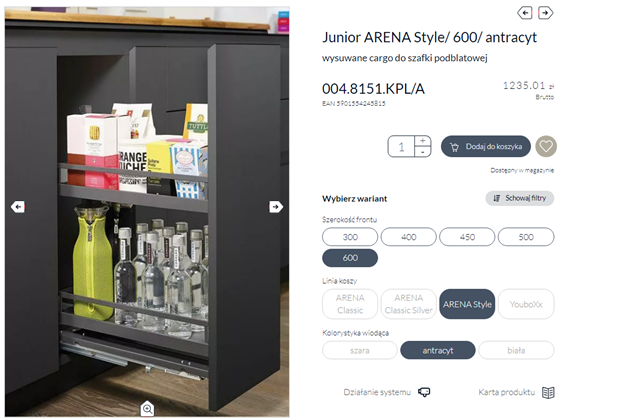This screenshot has width=627, height=420.
Task: Show previous gallery image arrow
Action: click(x=18, y=207)
